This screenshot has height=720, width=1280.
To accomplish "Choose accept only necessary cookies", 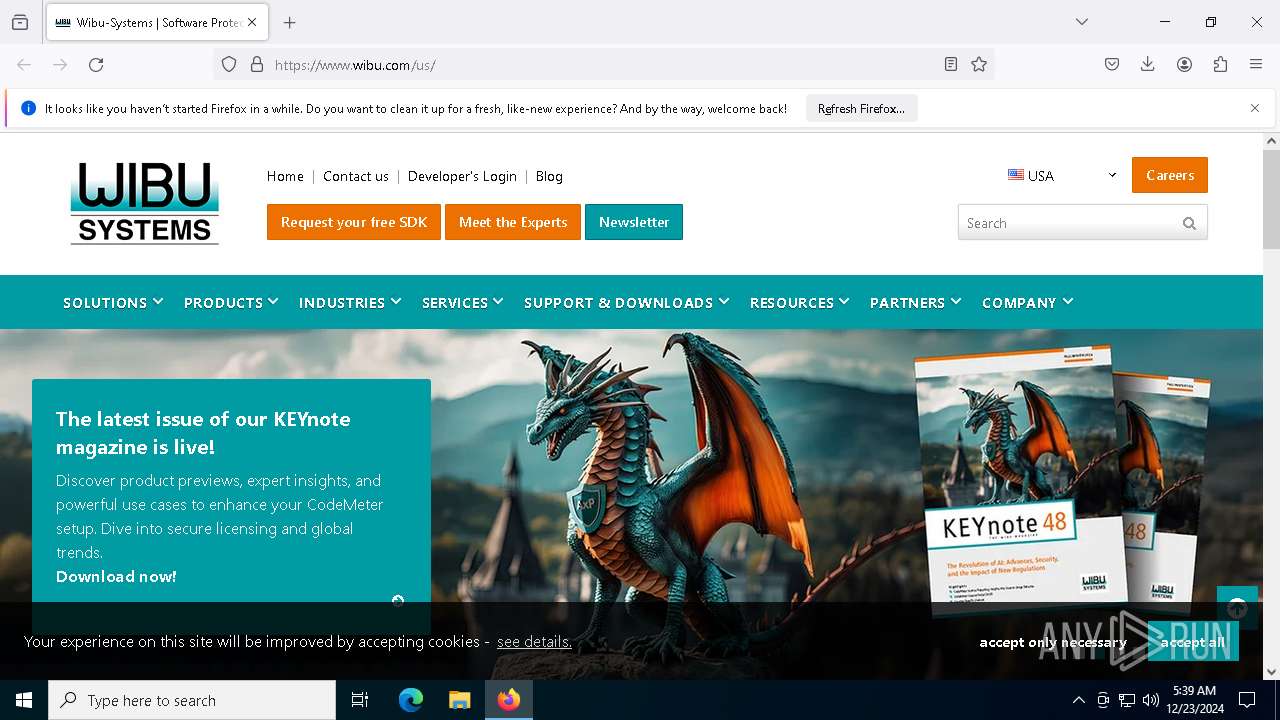I will click(1053, 642).
